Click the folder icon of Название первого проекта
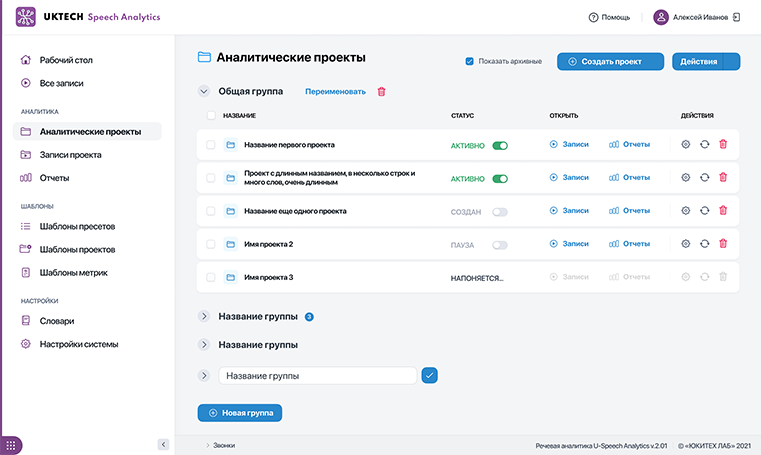 pyautogui.click(x=231, y=145)
